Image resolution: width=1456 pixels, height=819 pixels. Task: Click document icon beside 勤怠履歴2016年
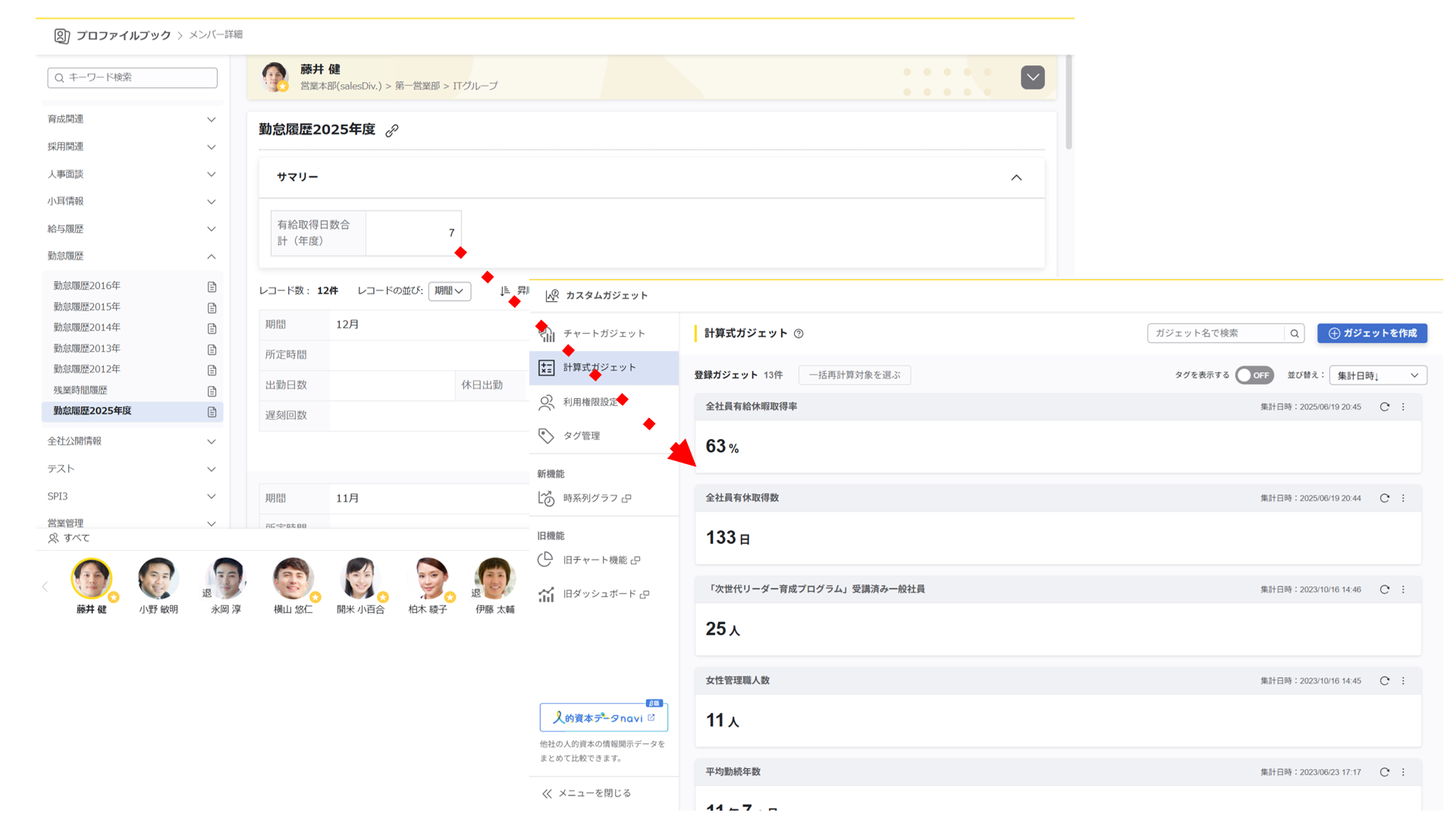(x=212, y=287)
